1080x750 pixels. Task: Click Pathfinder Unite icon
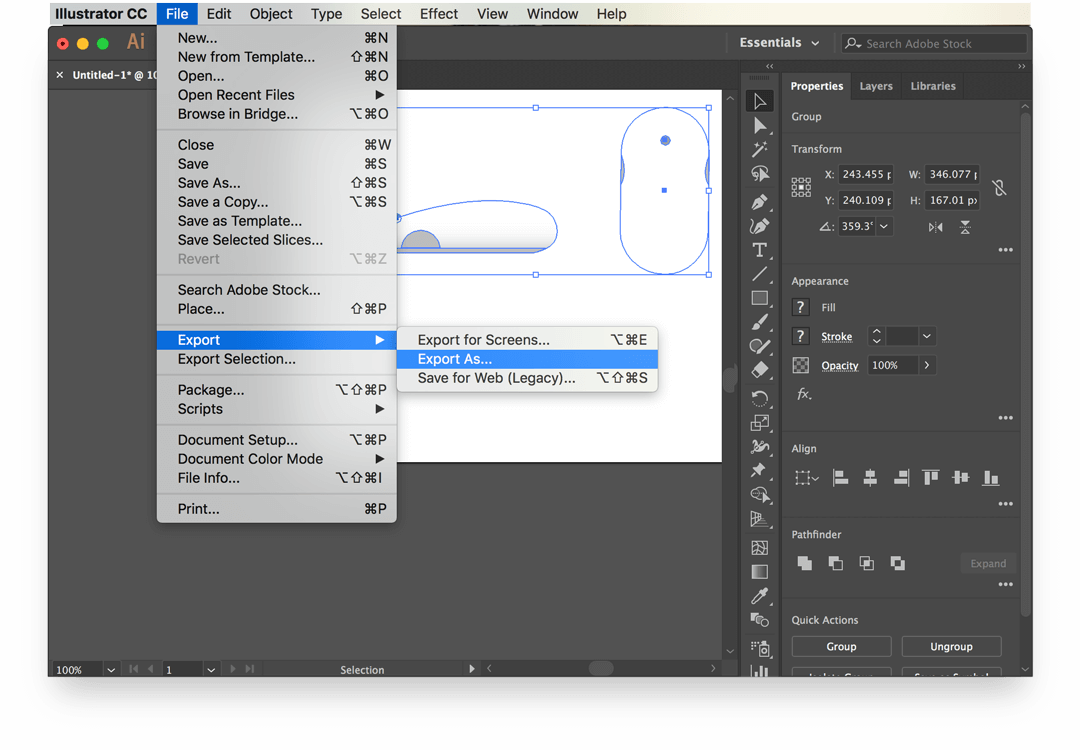click(804, 563)
